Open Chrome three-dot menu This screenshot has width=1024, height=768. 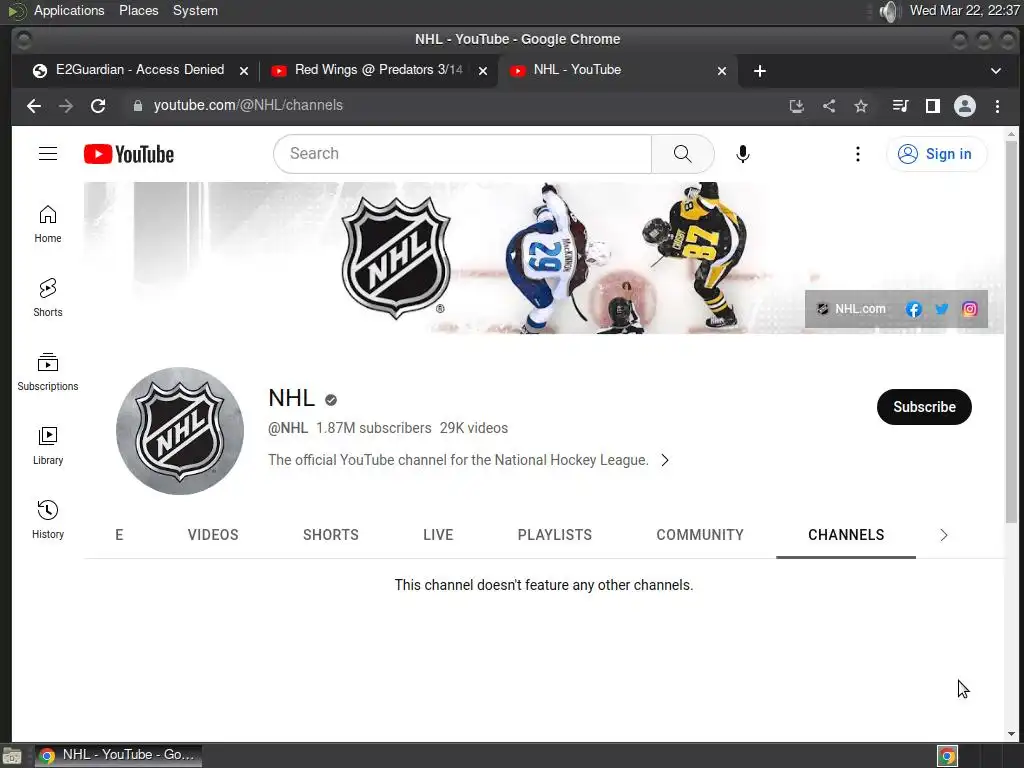tap(997, 106)
